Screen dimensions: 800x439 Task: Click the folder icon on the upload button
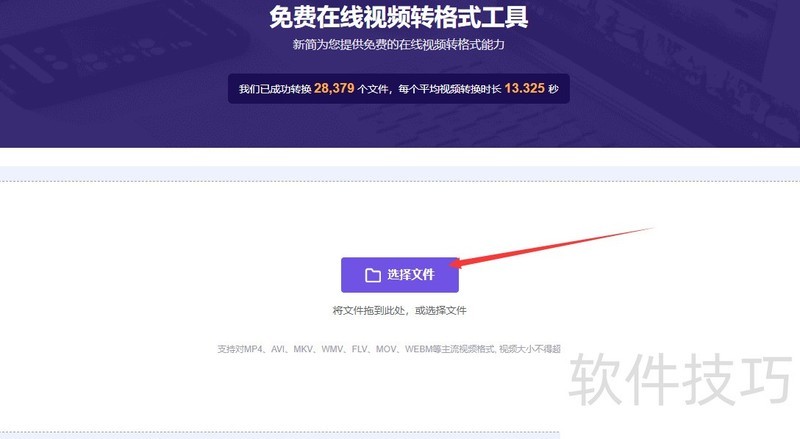373,275
